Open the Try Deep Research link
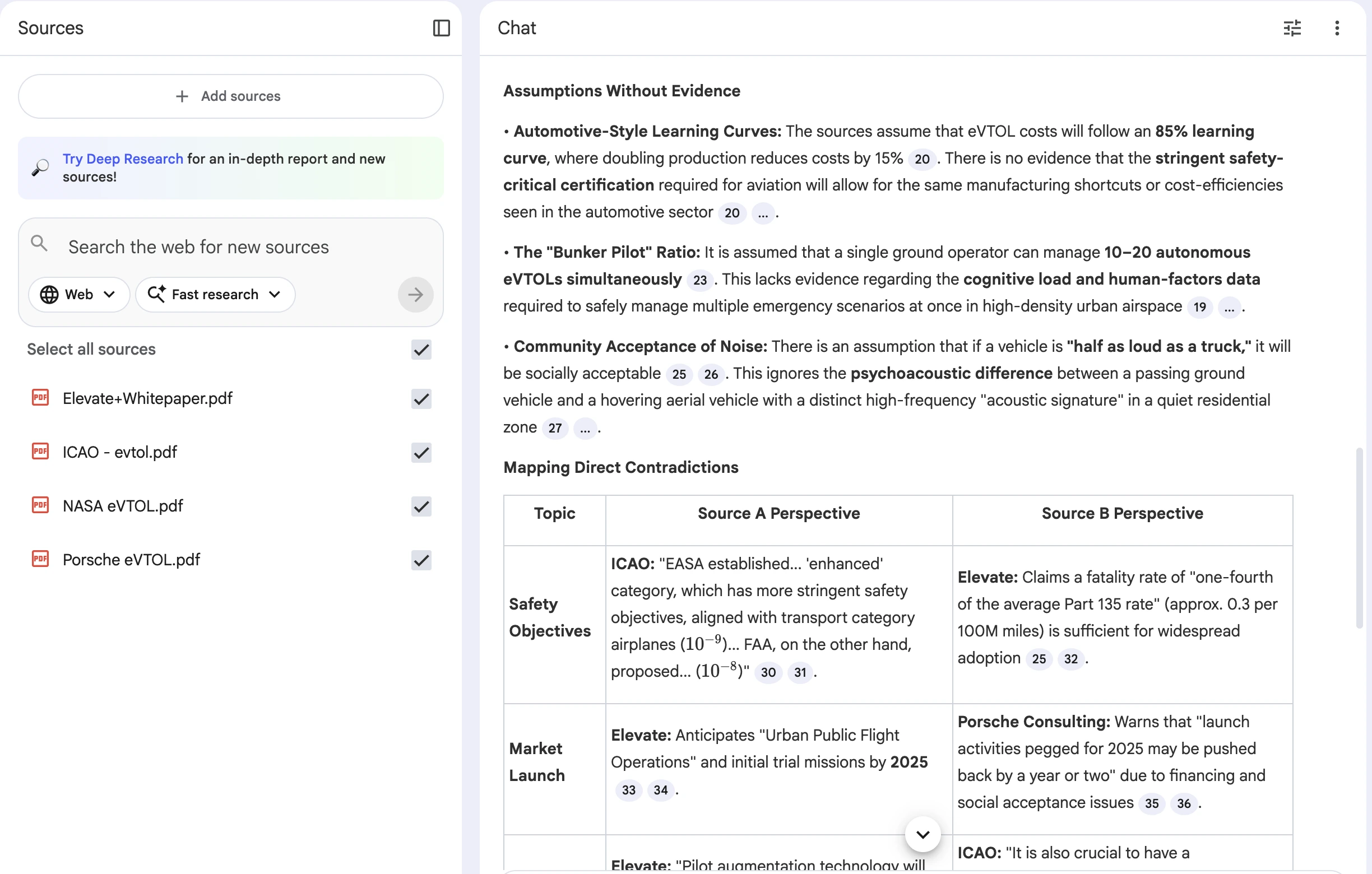Viewport: 1372px width, 874px height. pyautogui.click(x=123, y=159)
